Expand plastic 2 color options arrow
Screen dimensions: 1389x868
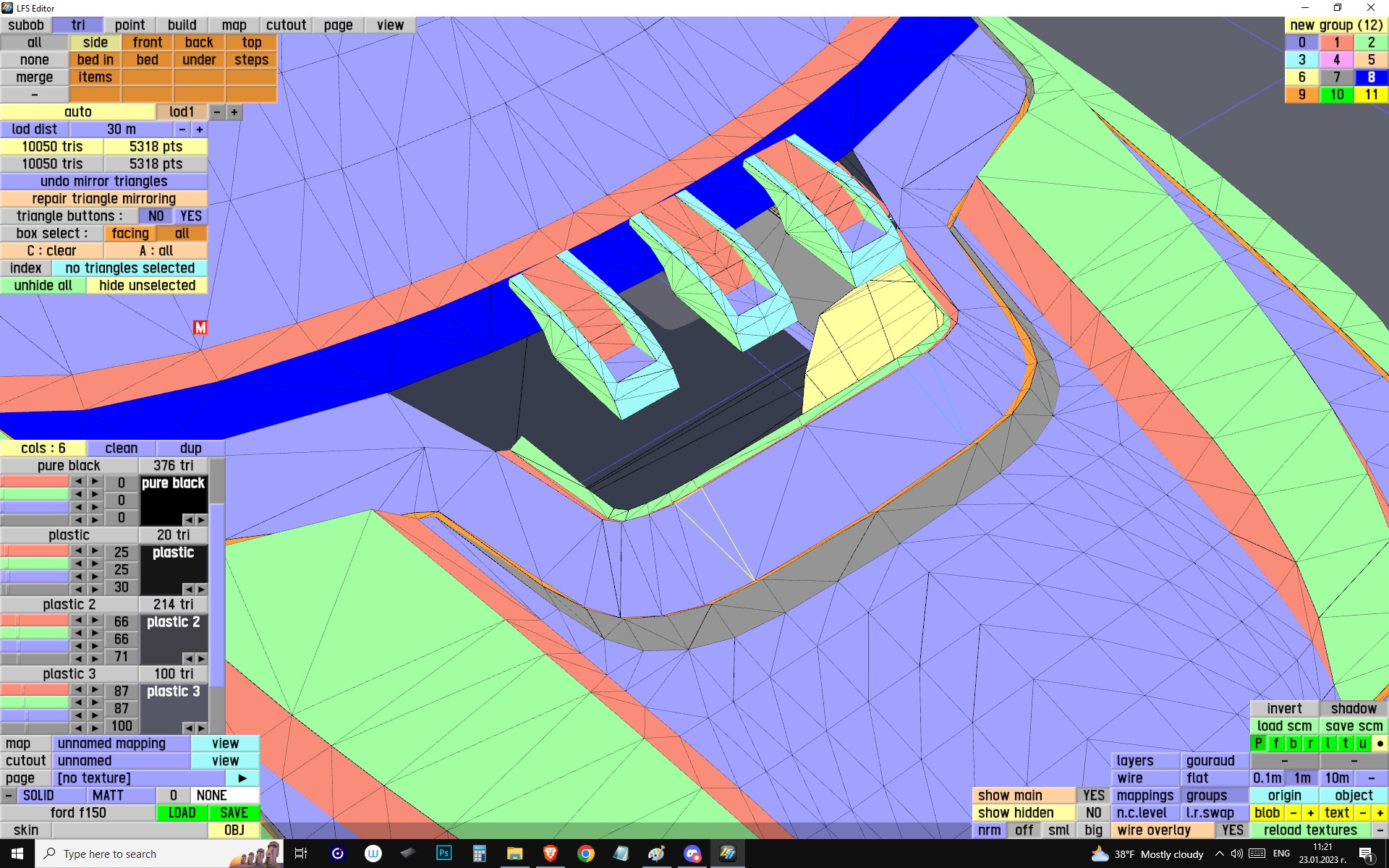coord(201,659)
